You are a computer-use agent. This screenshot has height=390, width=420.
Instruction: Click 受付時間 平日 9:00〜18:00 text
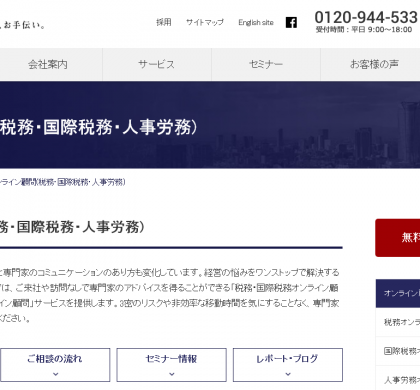[364, 30]
